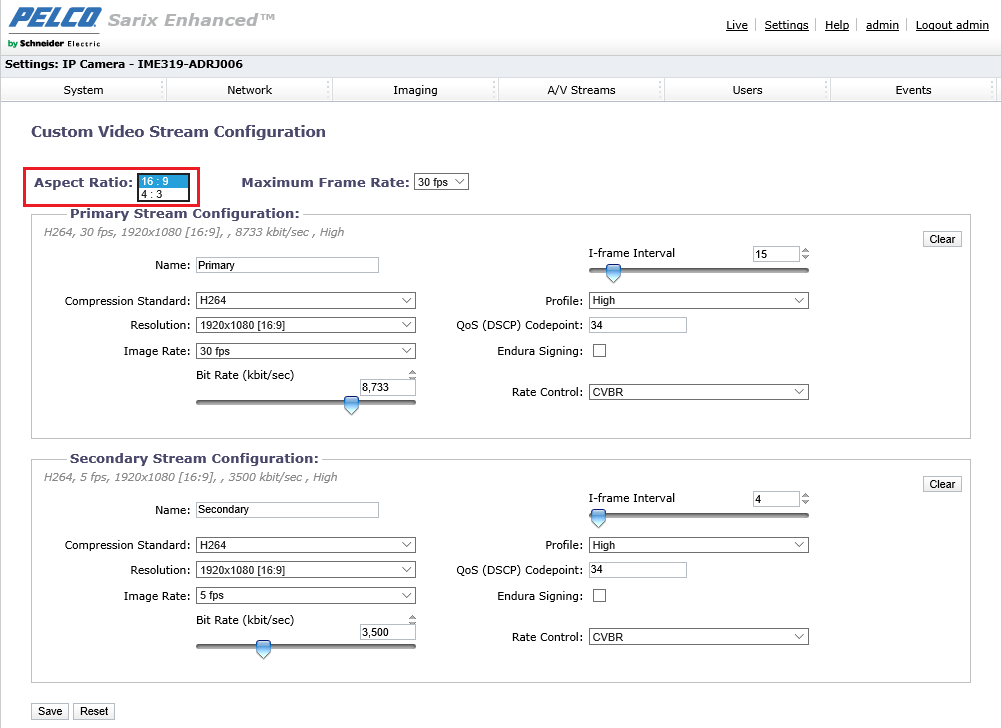
Task: Click primary stream Bit Rate slider handle
Action: coord(351,405)
